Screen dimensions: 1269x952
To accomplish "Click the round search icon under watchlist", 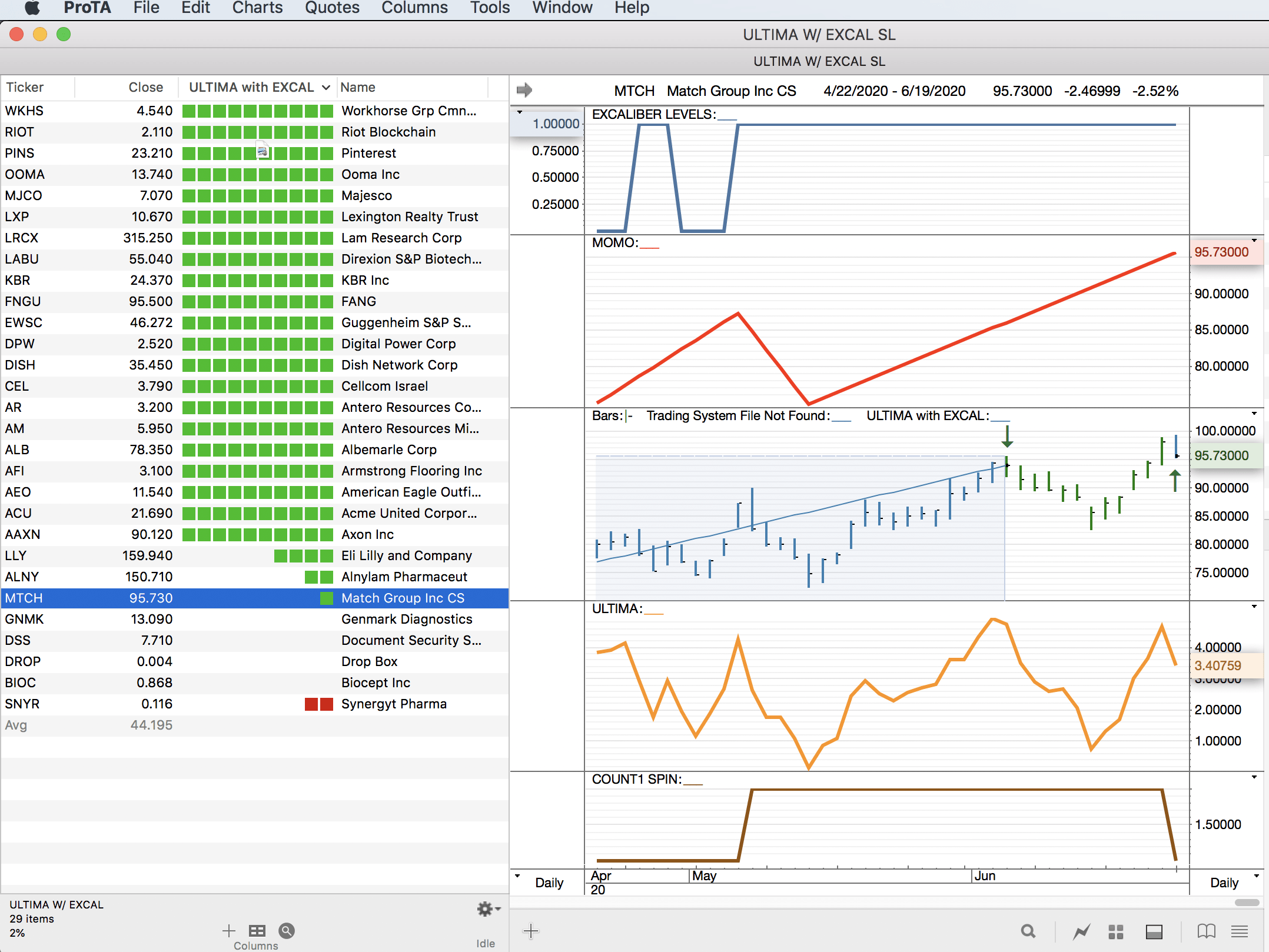I will point(287,931).
